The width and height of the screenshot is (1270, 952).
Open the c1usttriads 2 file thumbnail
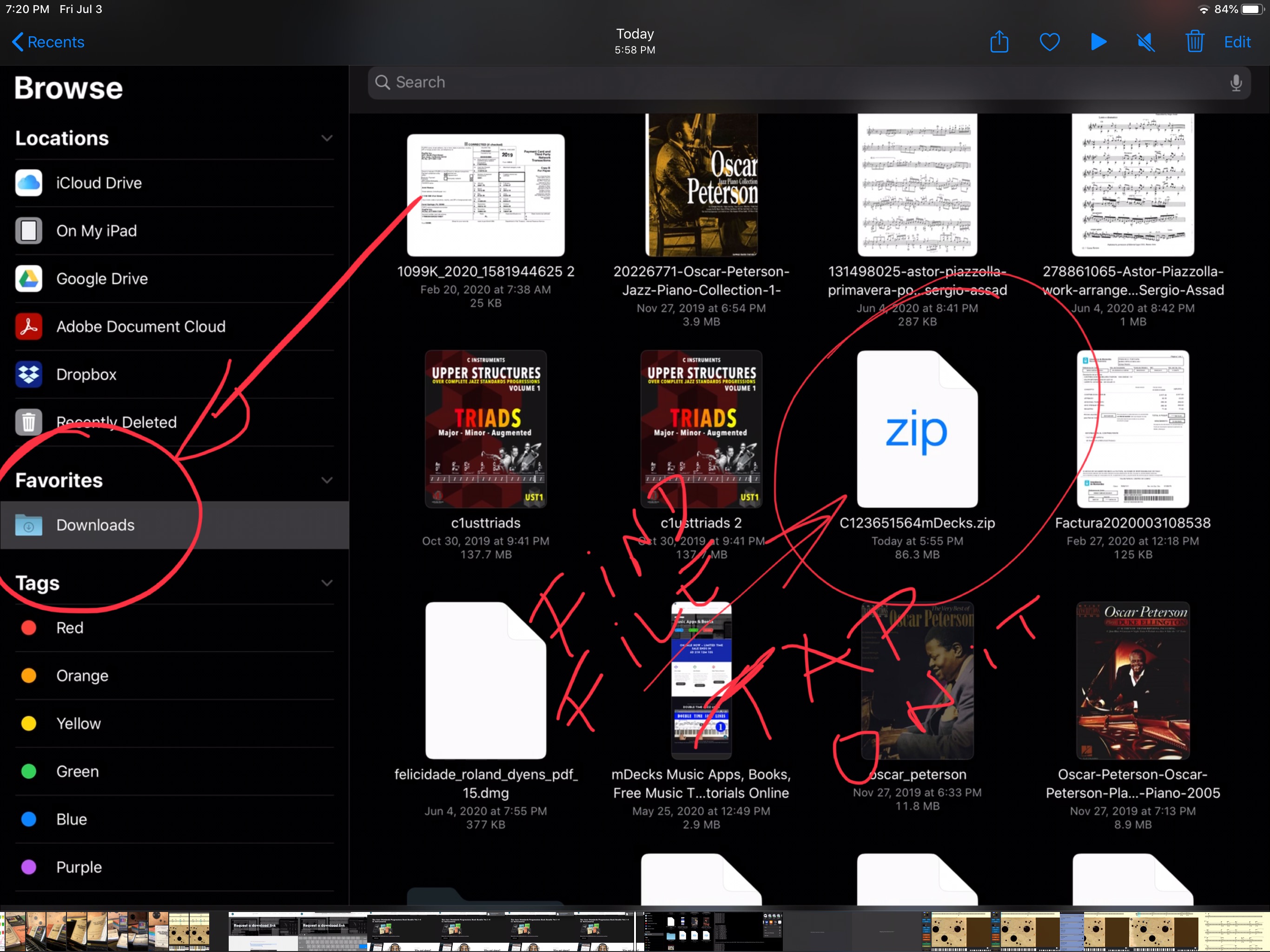[x=701, y=429]
